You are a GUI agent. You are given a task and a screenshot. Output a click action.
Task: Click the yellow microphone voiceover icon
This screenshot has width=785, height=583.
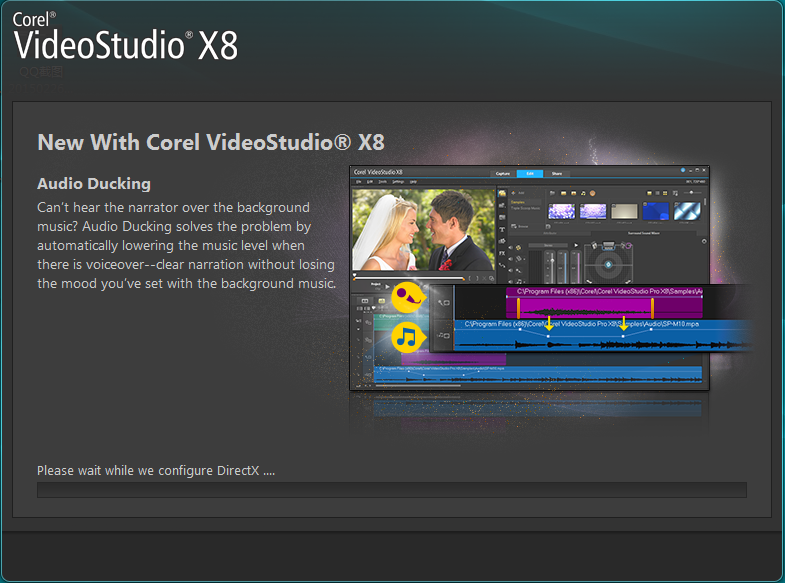409,297
